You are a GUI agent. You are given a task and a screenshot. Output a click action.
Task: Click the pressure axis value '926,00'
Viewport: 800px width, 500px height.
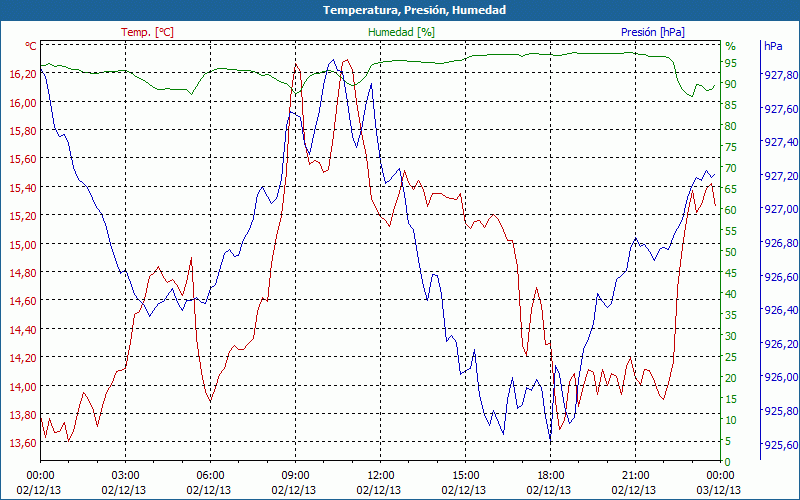pos(780,377)
